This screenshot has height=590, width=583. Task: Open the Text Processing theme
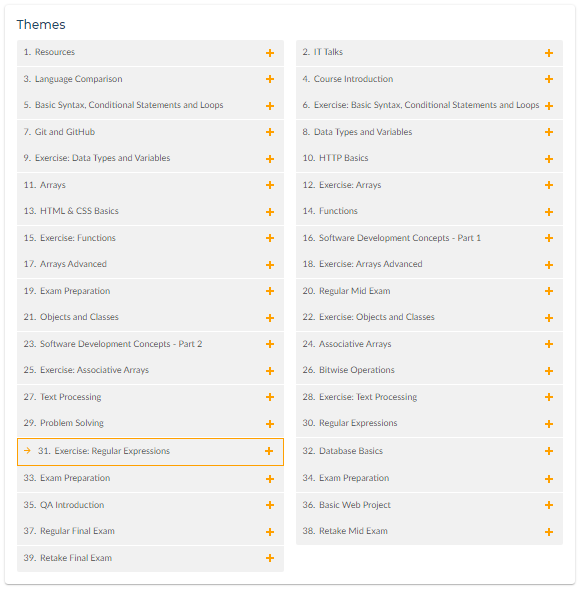tap(150, 397)
